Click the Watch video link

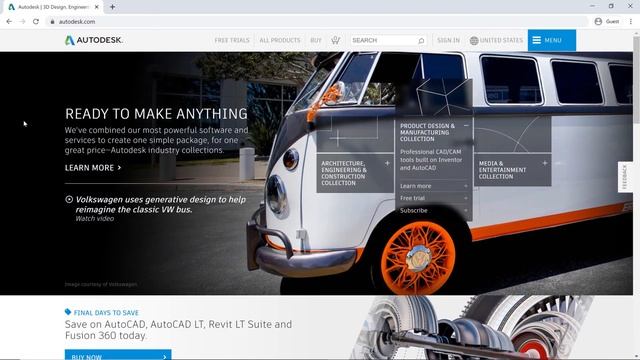click(94, 219)
